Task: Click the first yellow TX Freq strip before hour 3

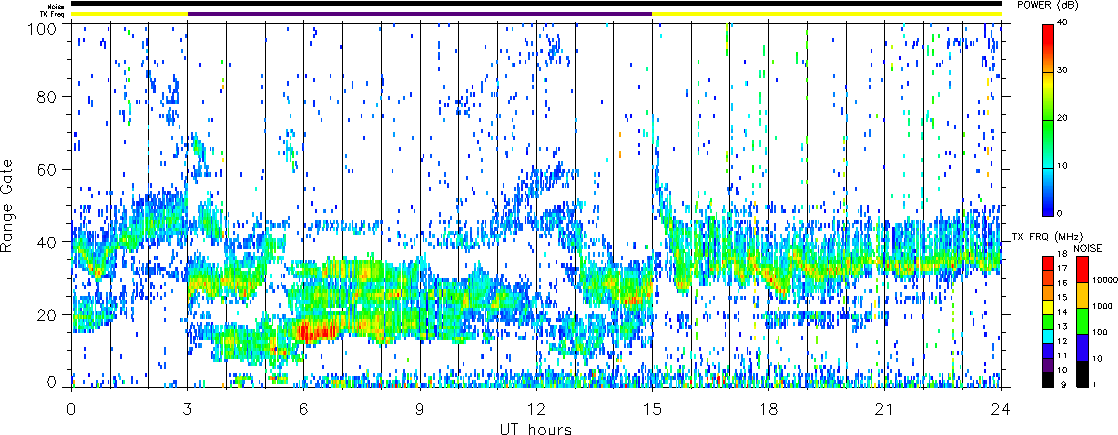Action: (x=129, y=14)
